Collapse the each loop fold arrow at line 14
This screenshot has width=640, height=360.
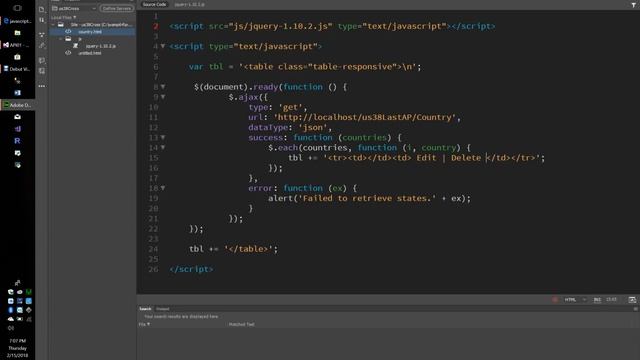tap(163, 147)
